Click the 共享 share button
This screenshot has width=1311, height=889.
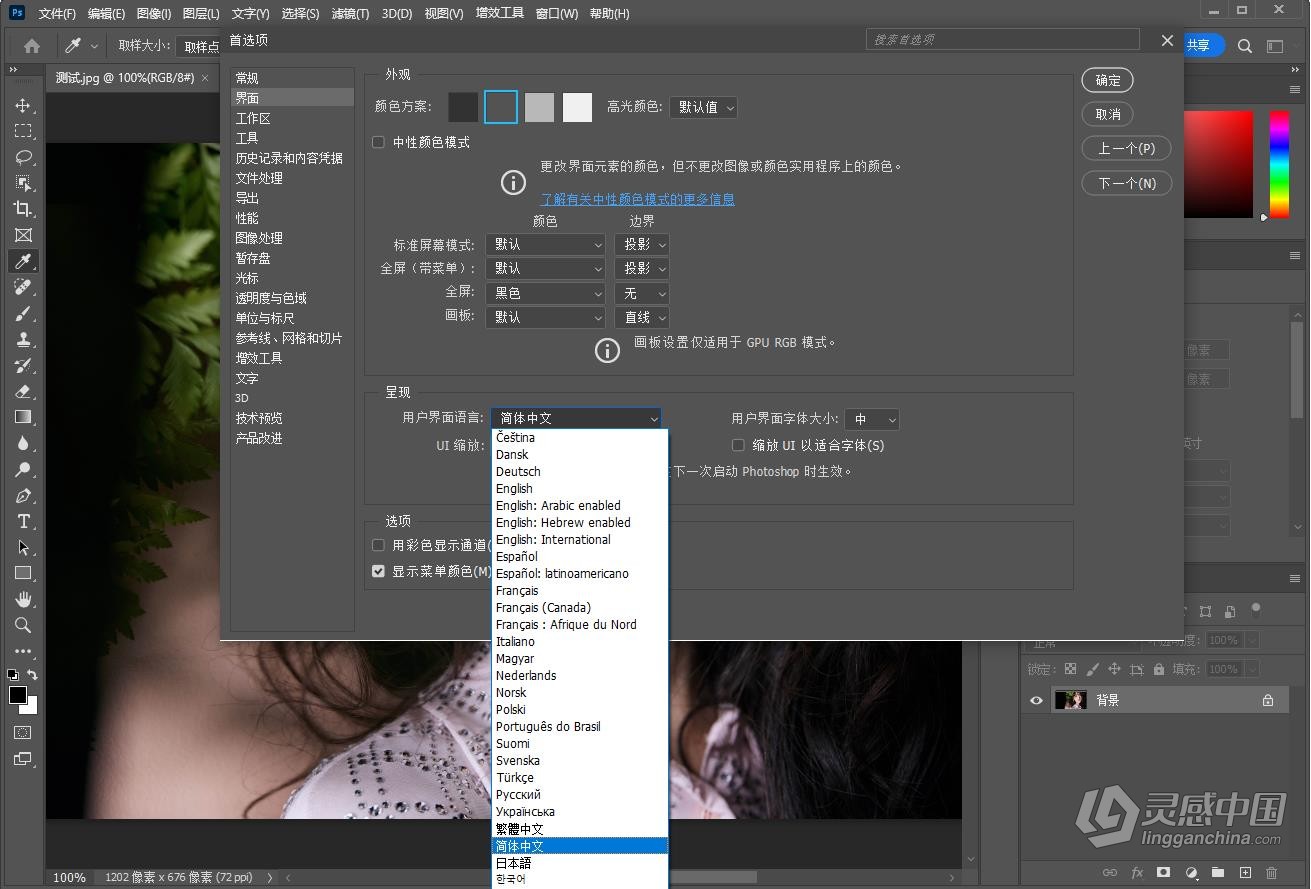click(x=1201, y=45)
